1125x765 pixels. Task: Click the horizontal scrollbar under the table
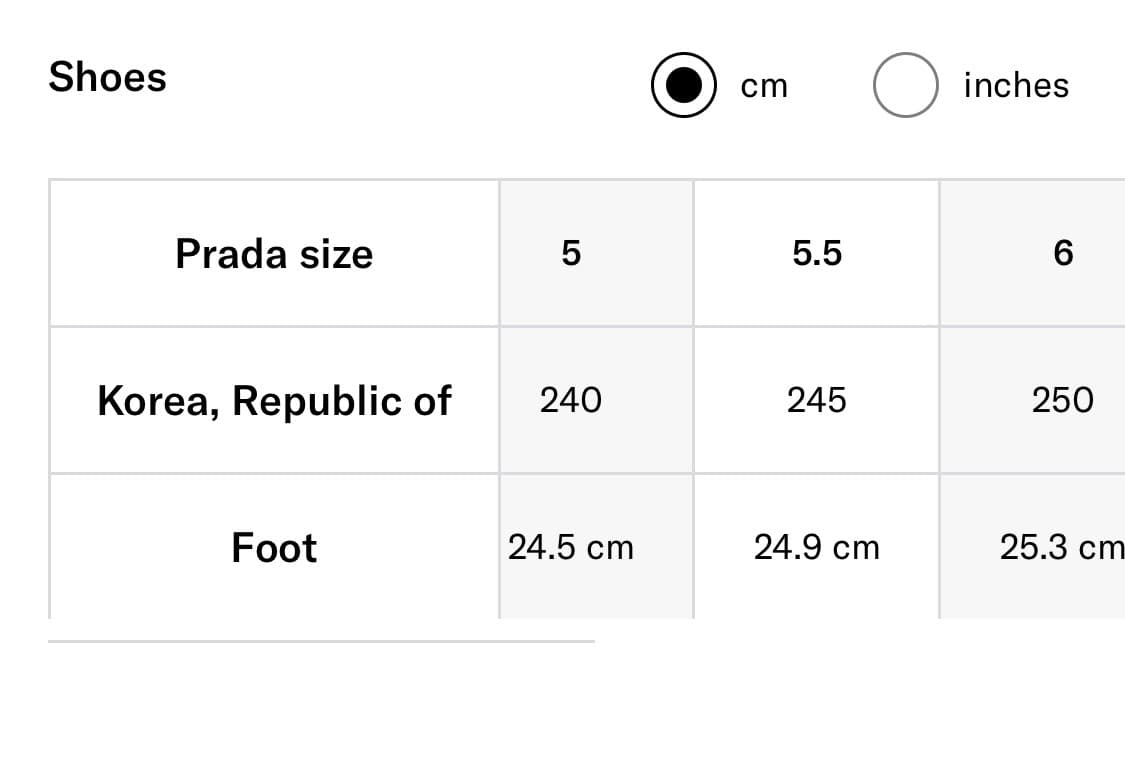pos(321,641)
